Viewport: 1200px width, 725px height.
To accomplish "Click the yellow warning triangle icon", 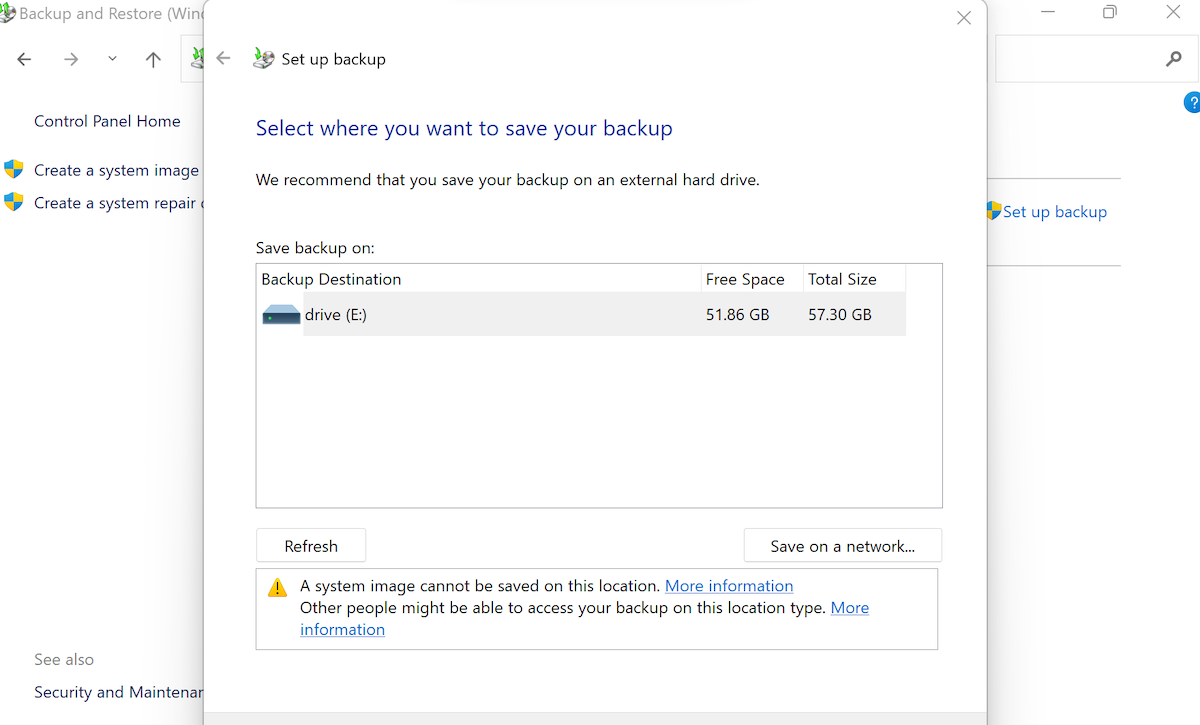I will point(278,588).
